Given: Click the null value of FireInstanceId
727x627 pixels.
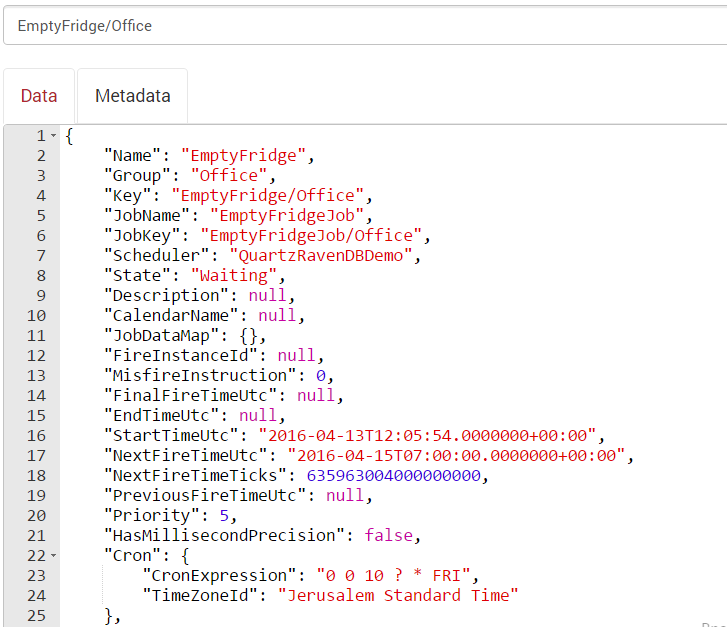Looking at the screenshot, I should pos(296,356).
